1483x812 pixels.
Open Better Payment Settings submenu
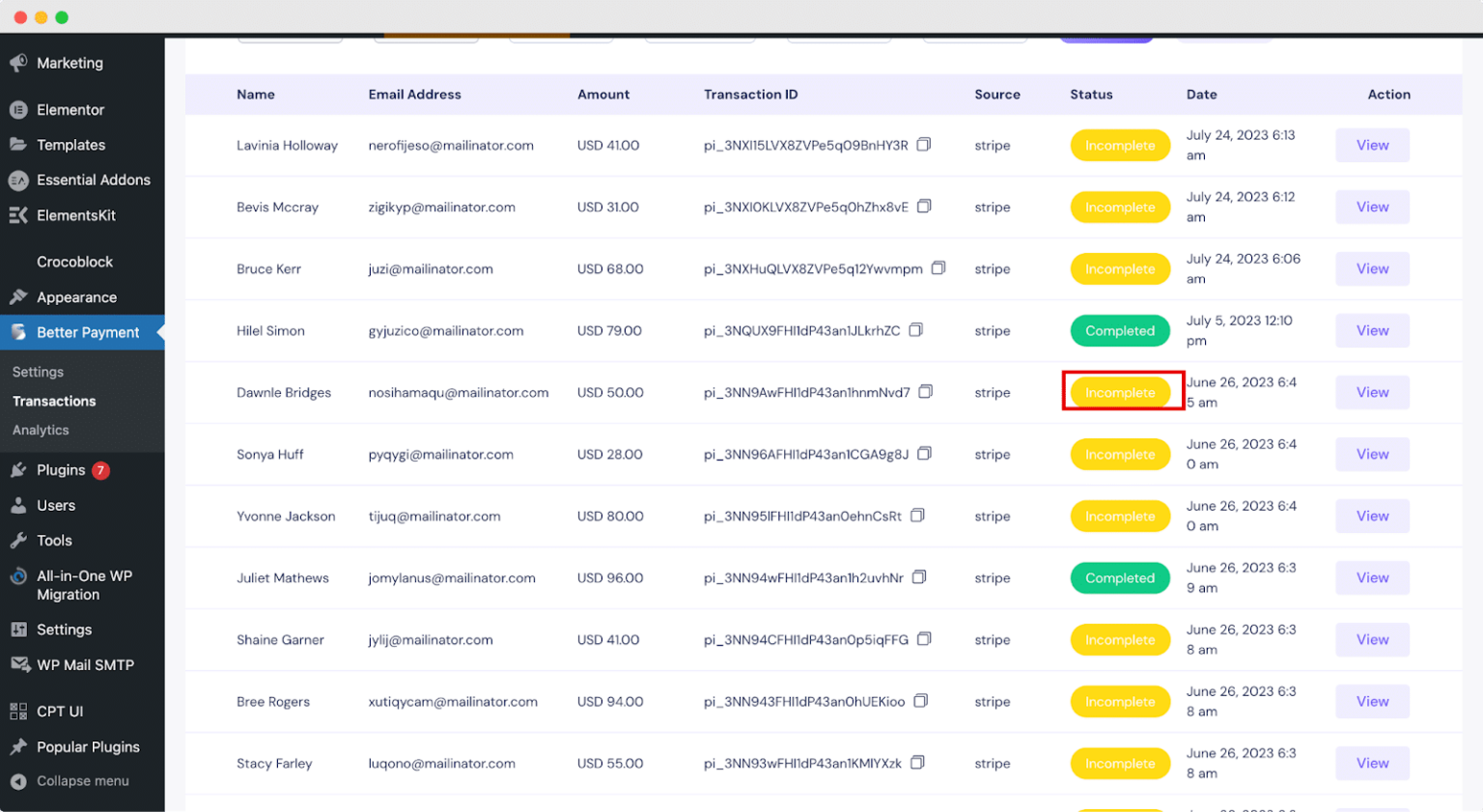coord(38,372)
